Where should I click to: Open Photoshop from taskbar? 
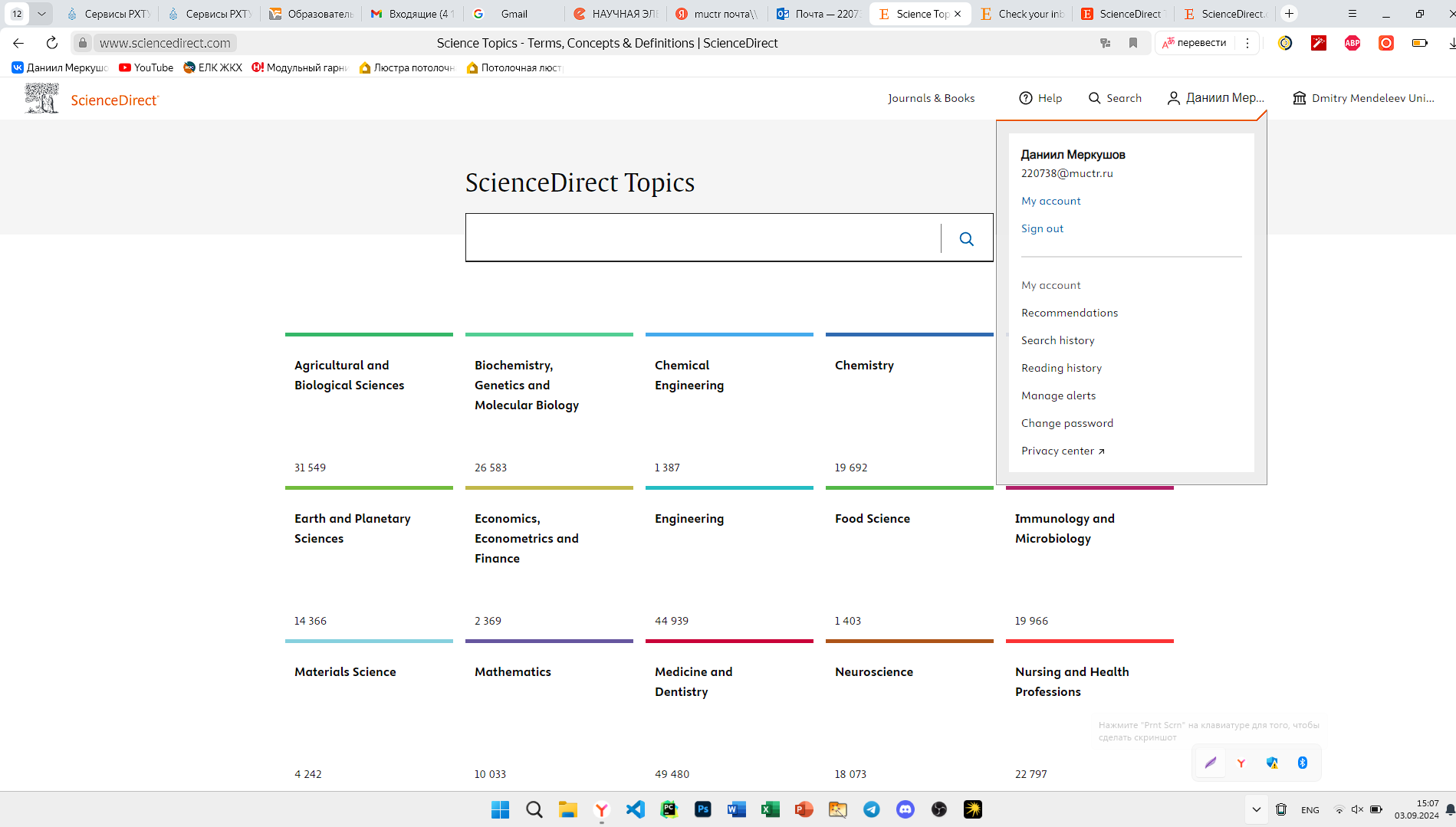(x=703, y=809)
